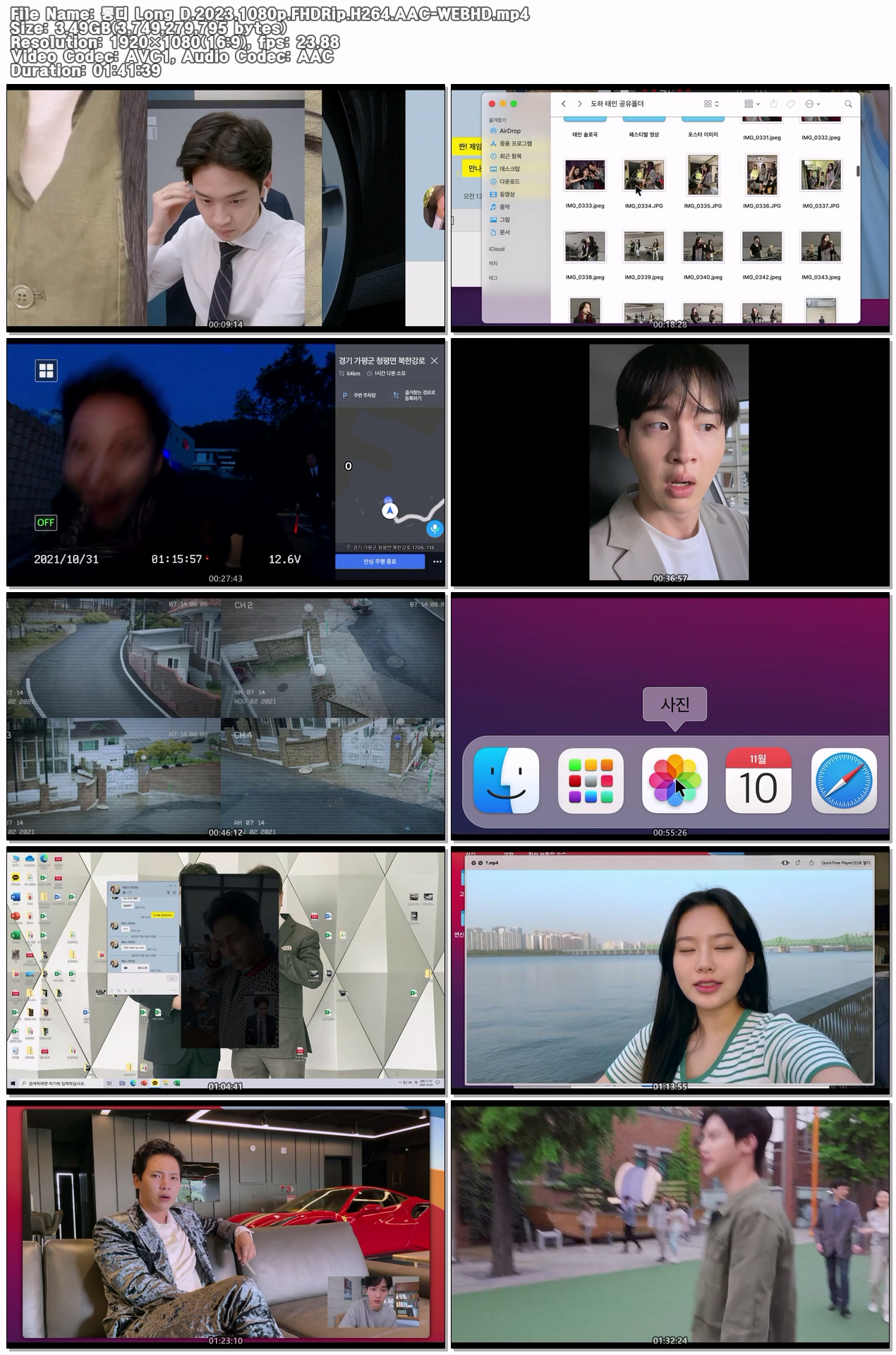Open navigation three-dot more menu
This screenshot has height=1355, width=896.
point(437,562)
